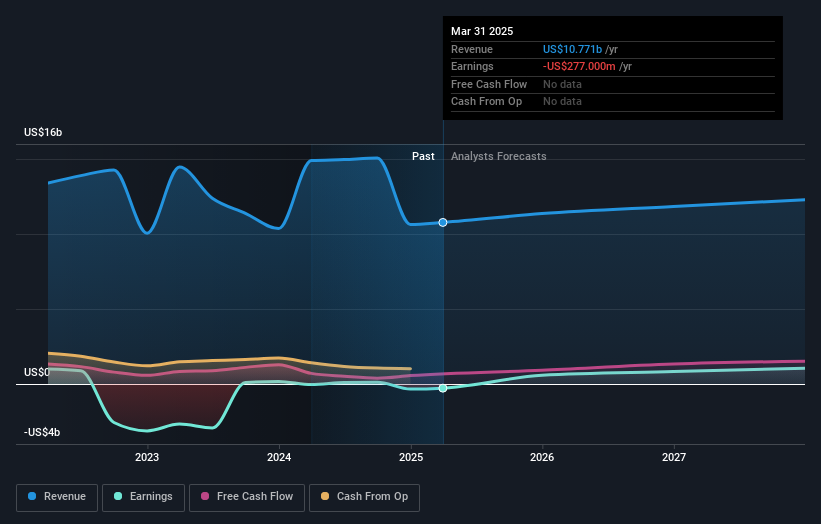Click the Revenue row label in tooltip
This screenshot has height=524, width=821.
coord(472,49)
